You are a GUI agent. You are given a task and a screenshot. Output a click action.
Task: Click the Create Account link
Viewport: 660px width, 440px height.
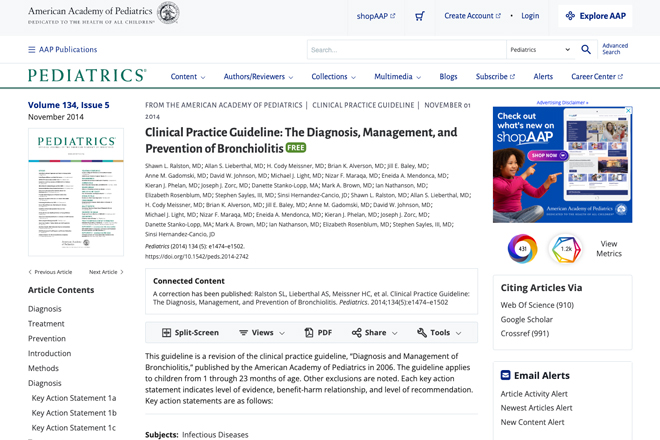tap(472, 16)
